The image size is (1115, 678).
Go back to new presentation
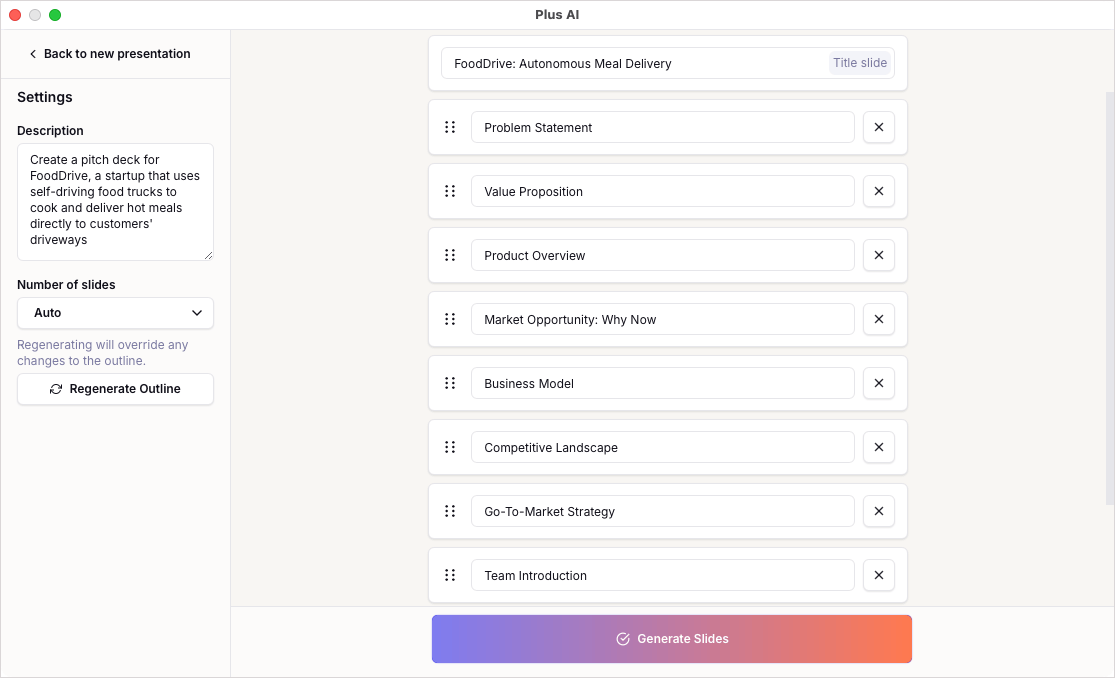pos(110,54)
